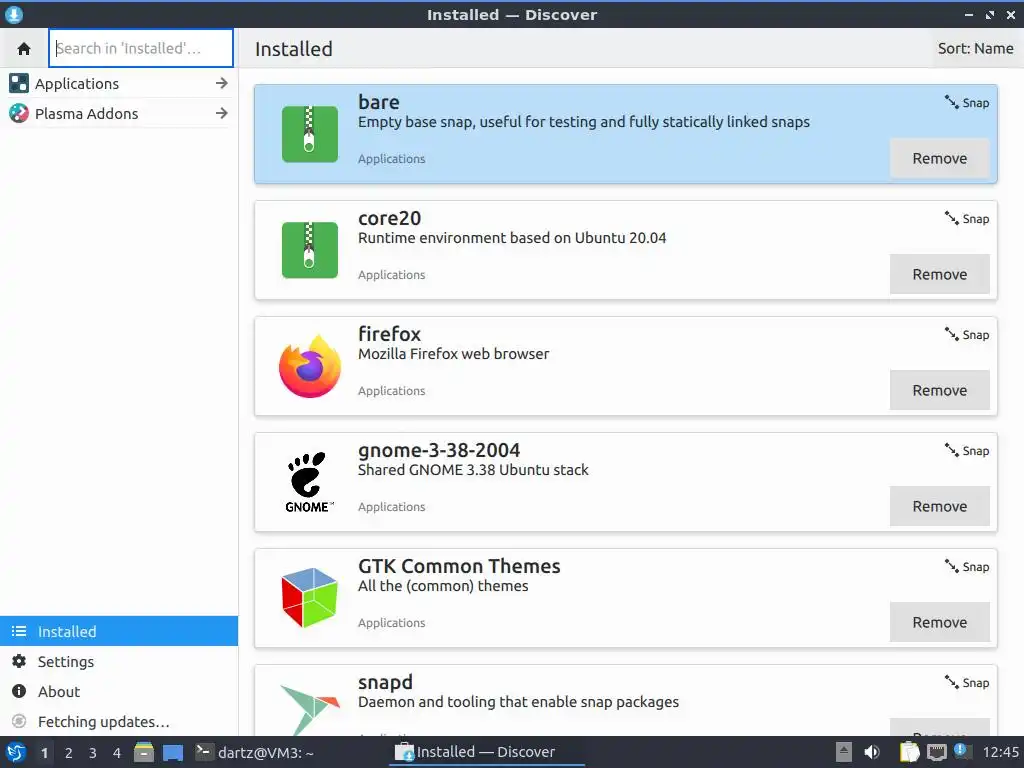Click the Discover icon in title bar
Viewport: 1024px width, 768px height.
tap(14, 14)
